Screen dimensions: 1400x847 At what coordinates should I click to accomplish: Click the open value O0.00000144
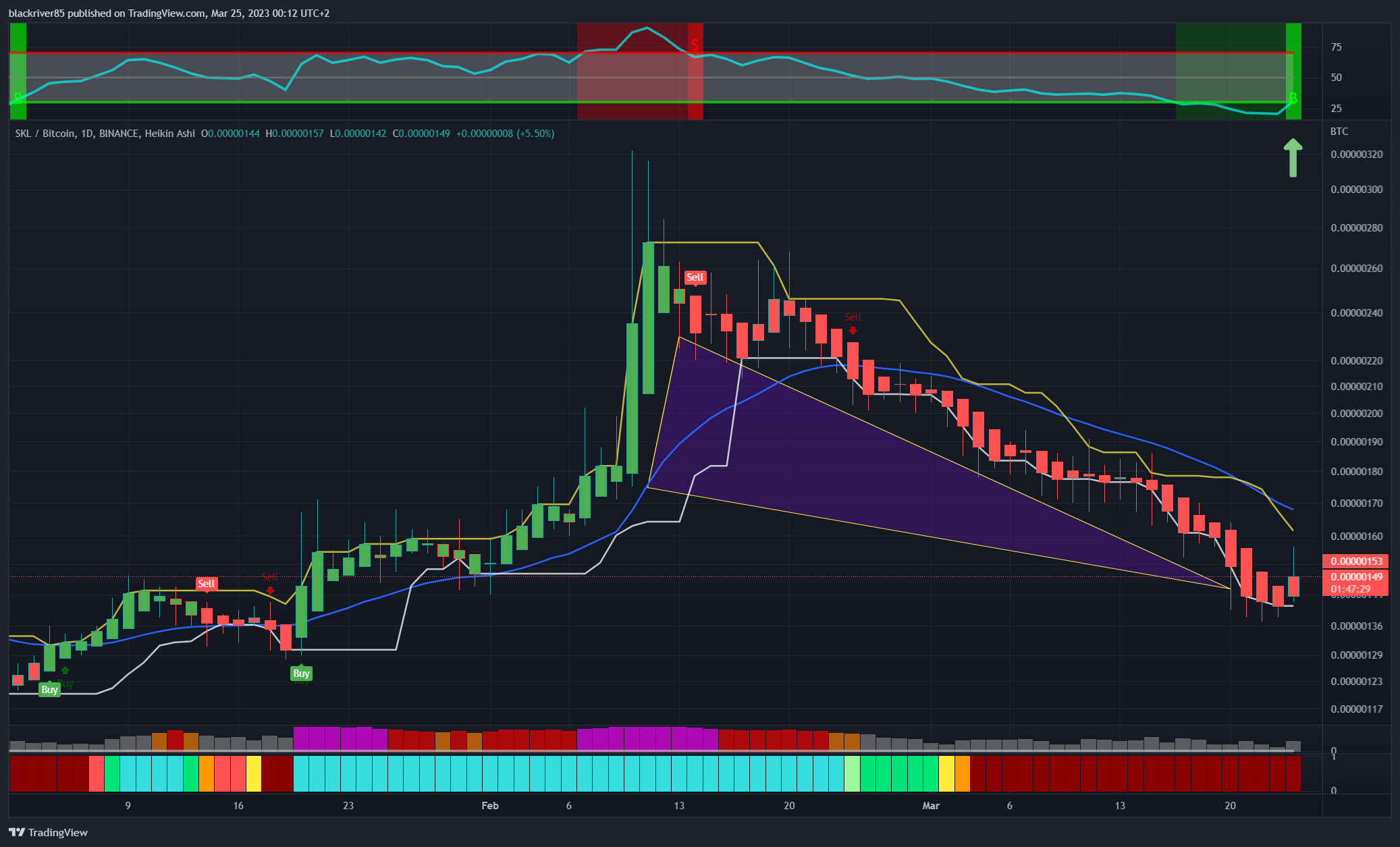coord(230,134)
